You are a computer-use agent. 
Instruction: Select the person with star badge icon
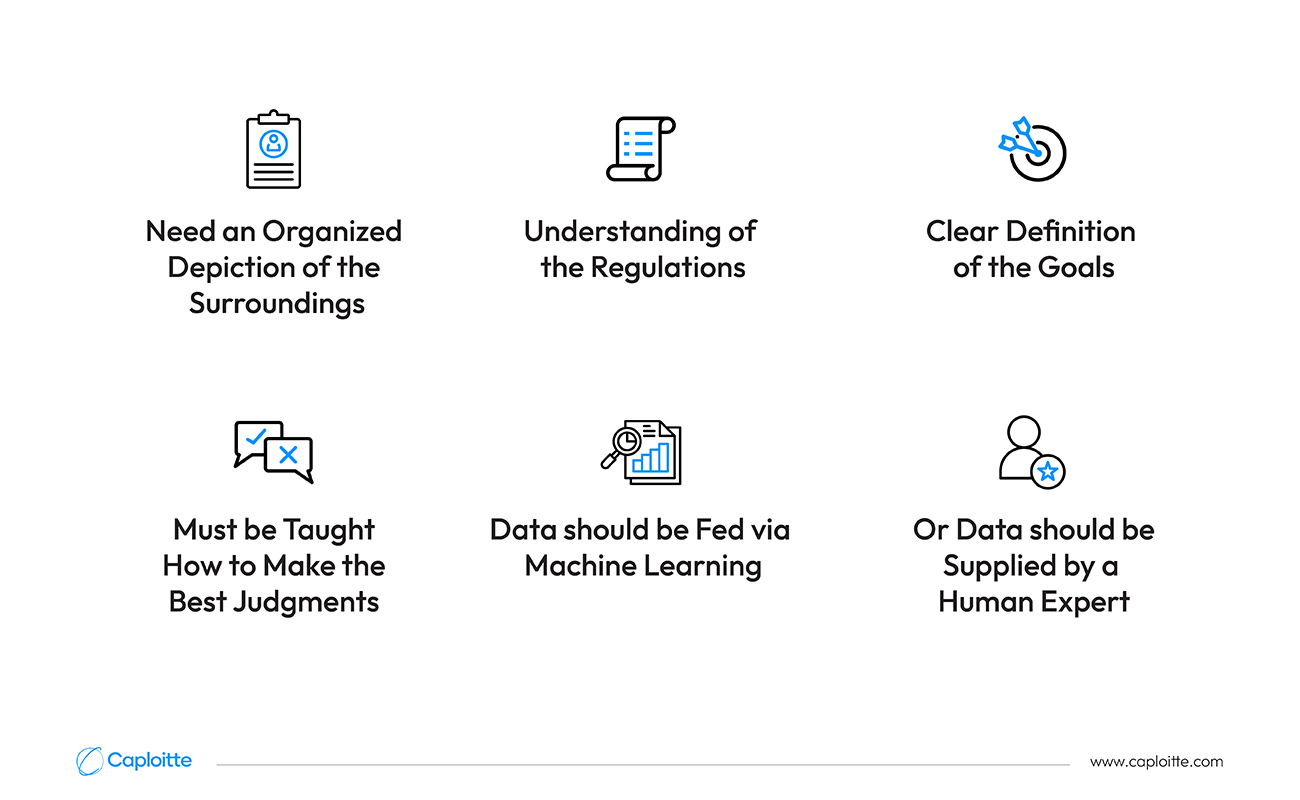tap(1032, 451)
